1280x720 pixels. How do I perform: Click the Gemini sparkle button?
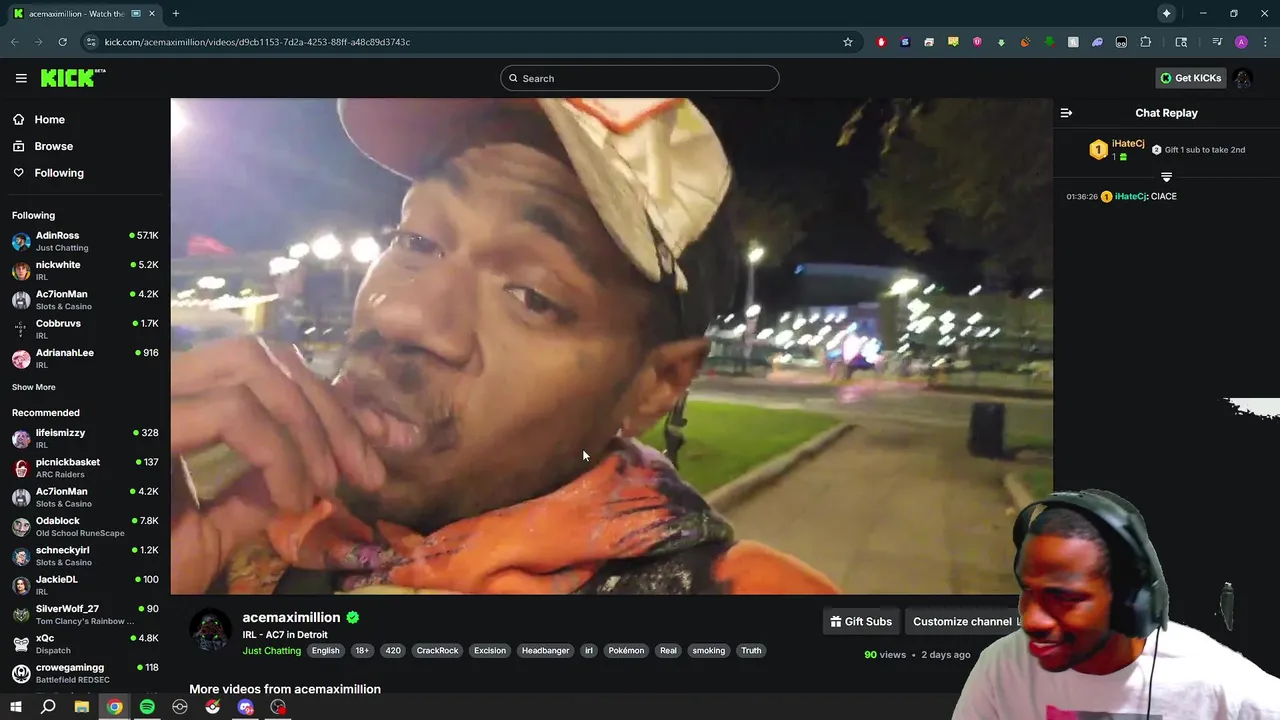pos(1166,14)
